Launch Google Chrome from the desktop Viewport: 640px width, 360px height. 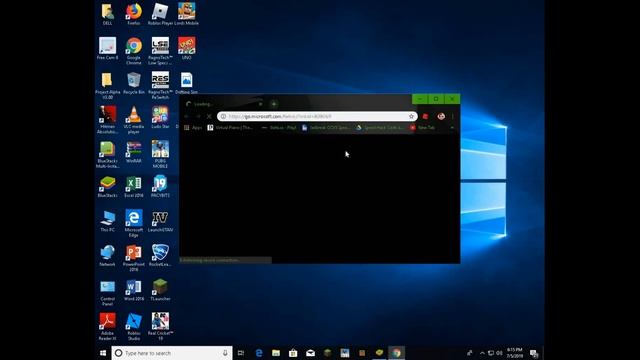click(133, 51)
